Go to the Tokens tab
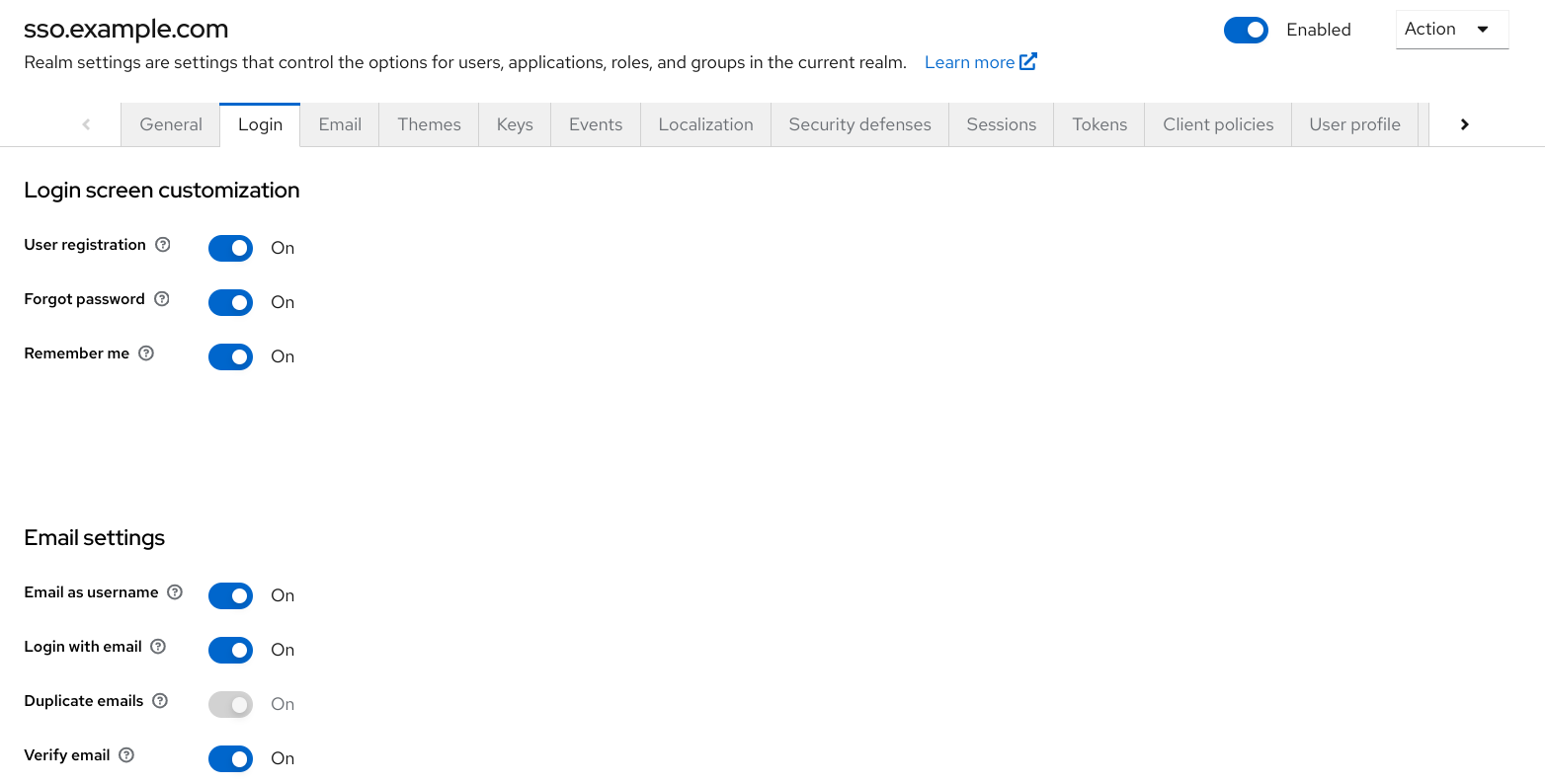Viewport: 1545px width, 784px height. [1099, 124]
